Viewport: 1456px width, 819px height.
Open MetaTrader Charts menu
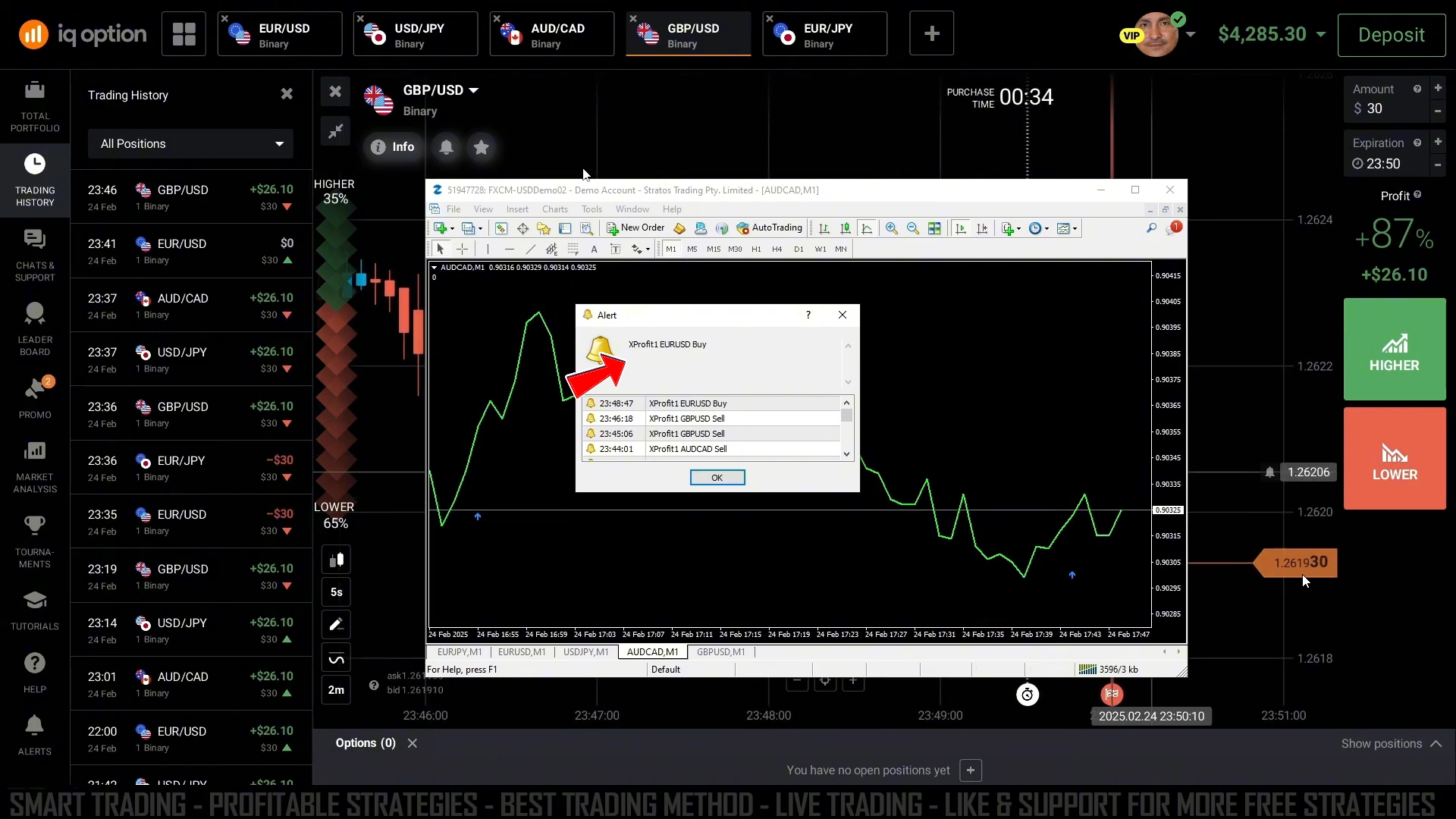pyautogui.click(x=554, y=209)
